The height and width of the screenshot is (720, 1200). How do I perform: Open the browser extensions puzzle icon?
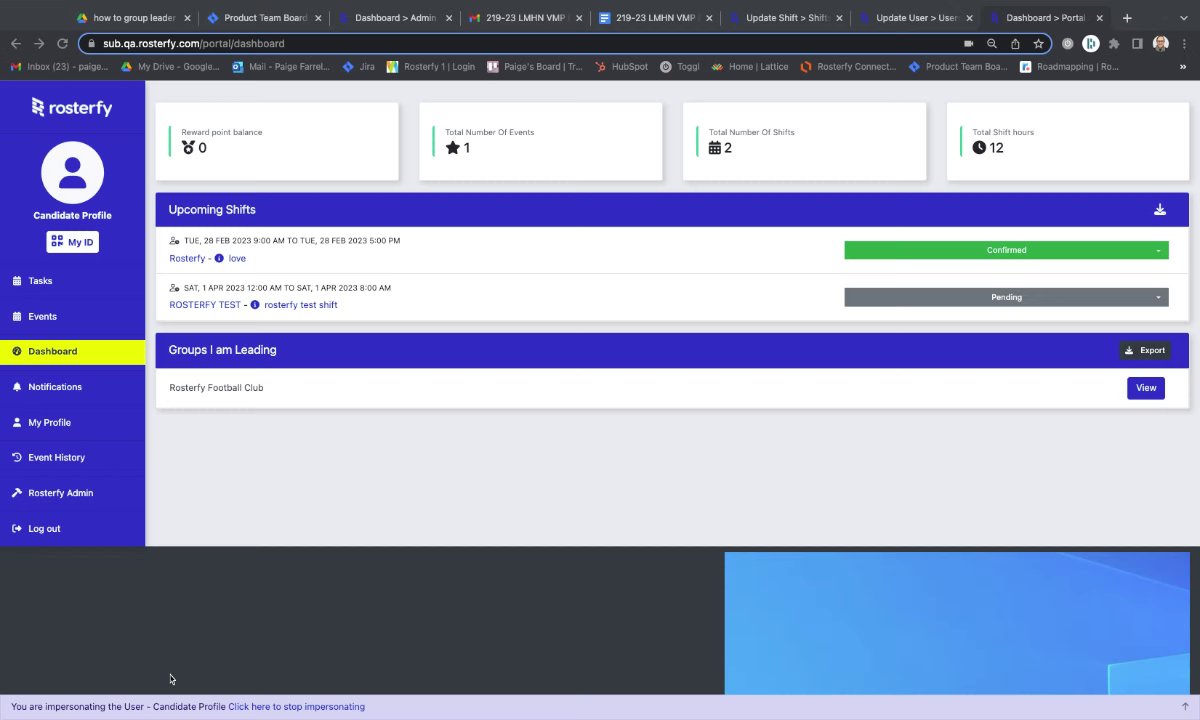1114,44
